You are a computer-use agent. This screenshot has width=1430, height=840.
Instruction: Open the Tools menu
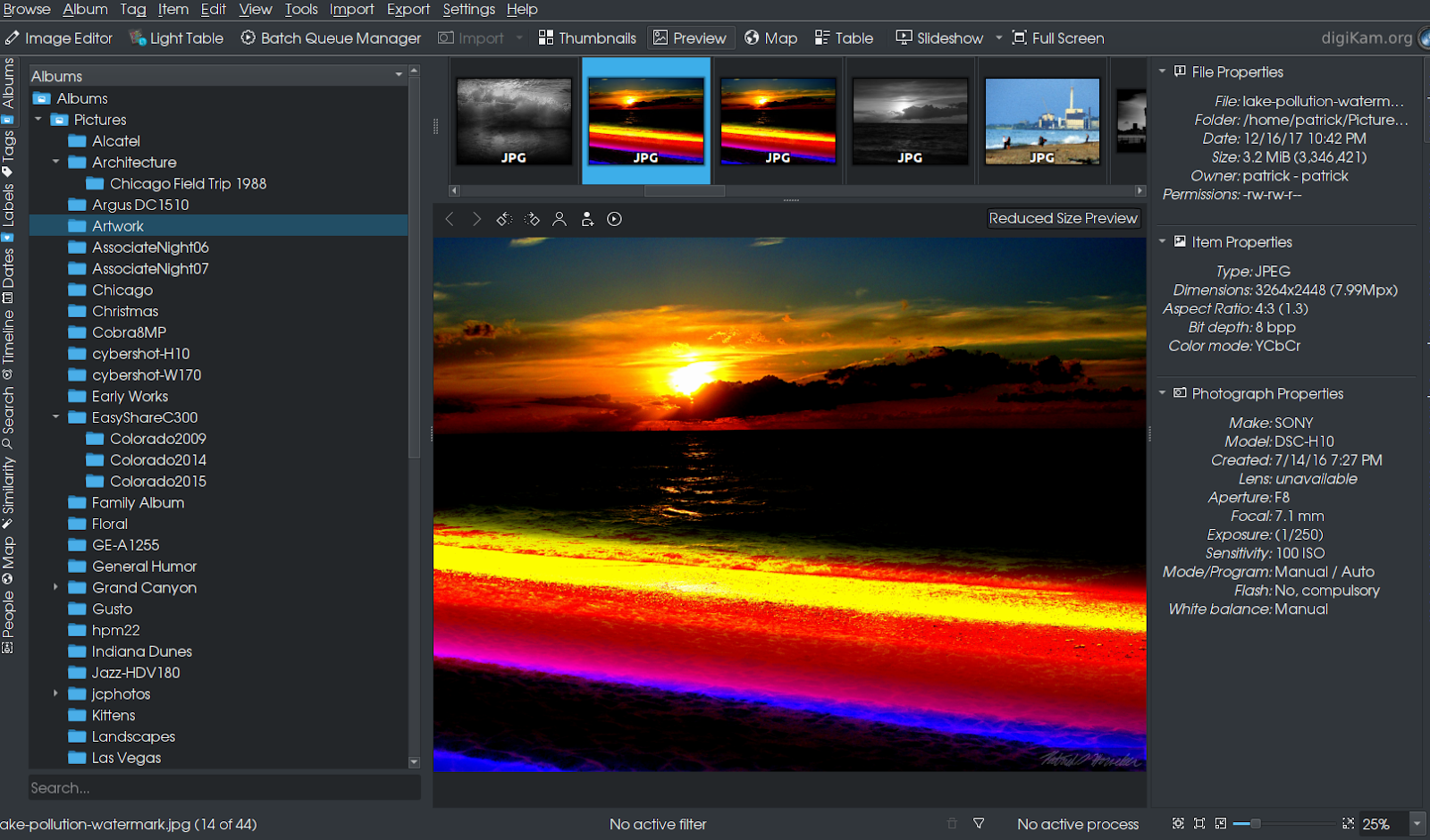301,9
